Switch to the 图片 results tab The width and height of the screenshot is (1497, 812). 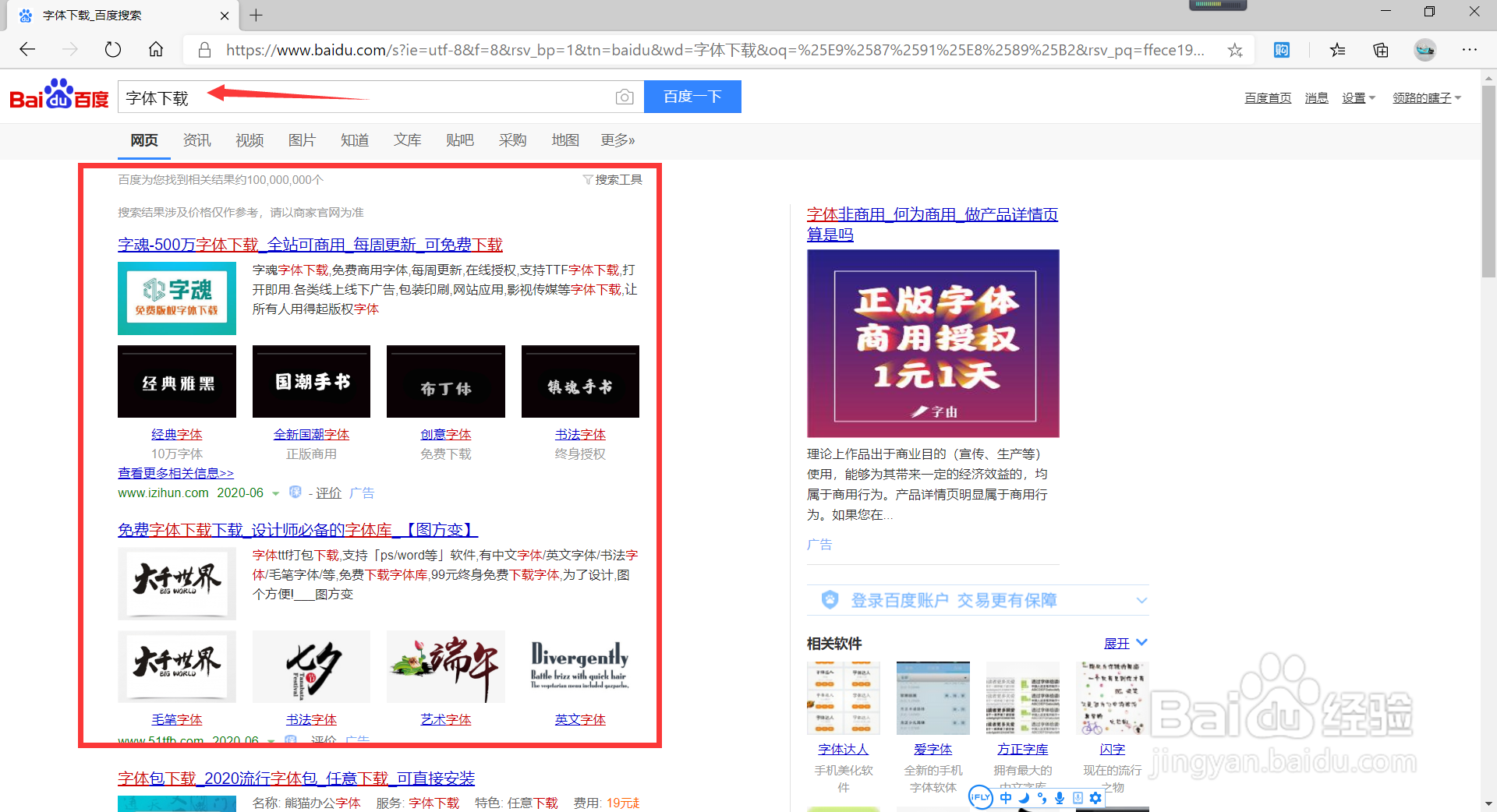pos(302,140)
